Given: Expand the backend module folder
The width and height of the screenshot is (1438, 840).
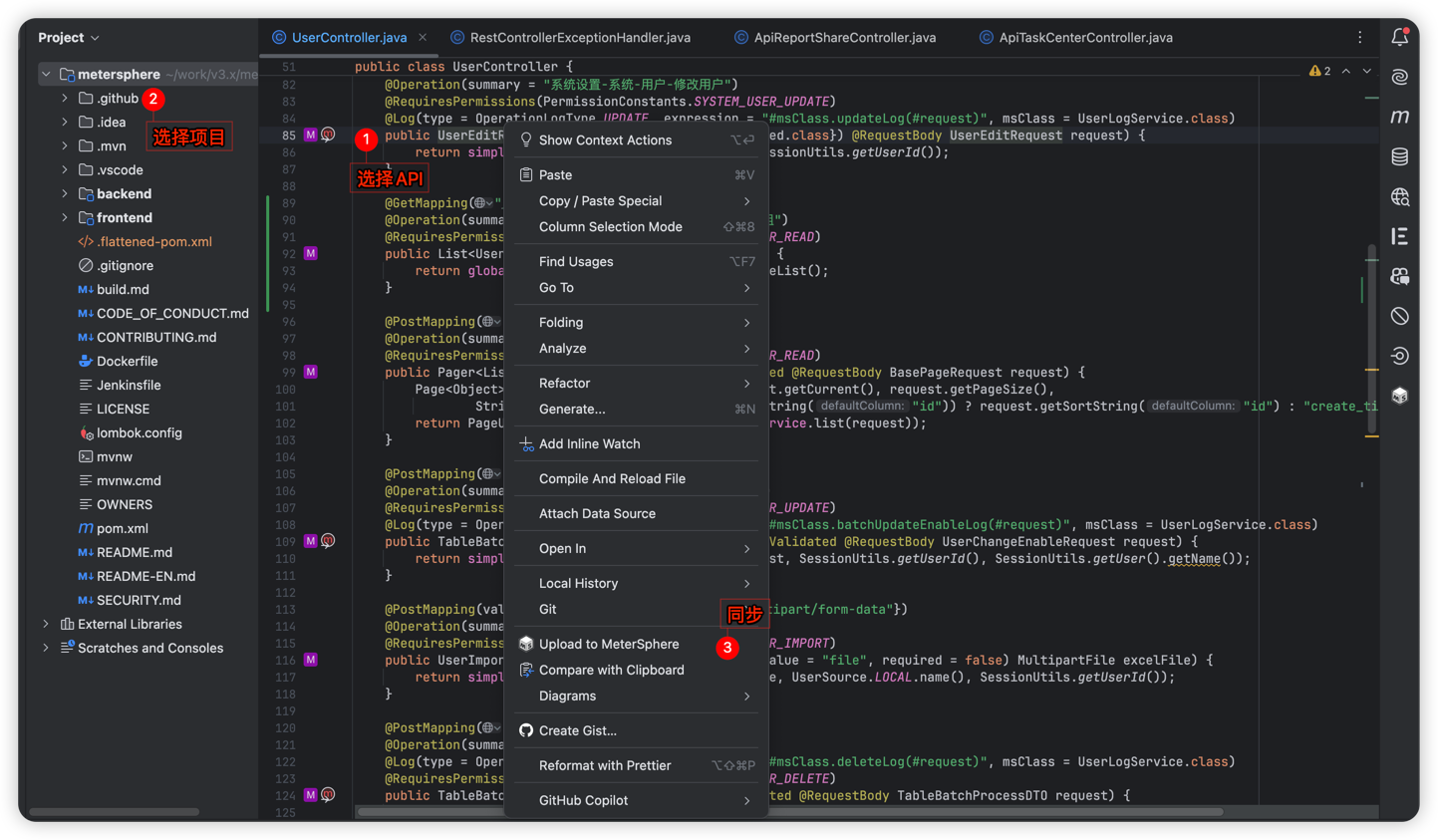Looking at the screenshot, I should point(65,193).
